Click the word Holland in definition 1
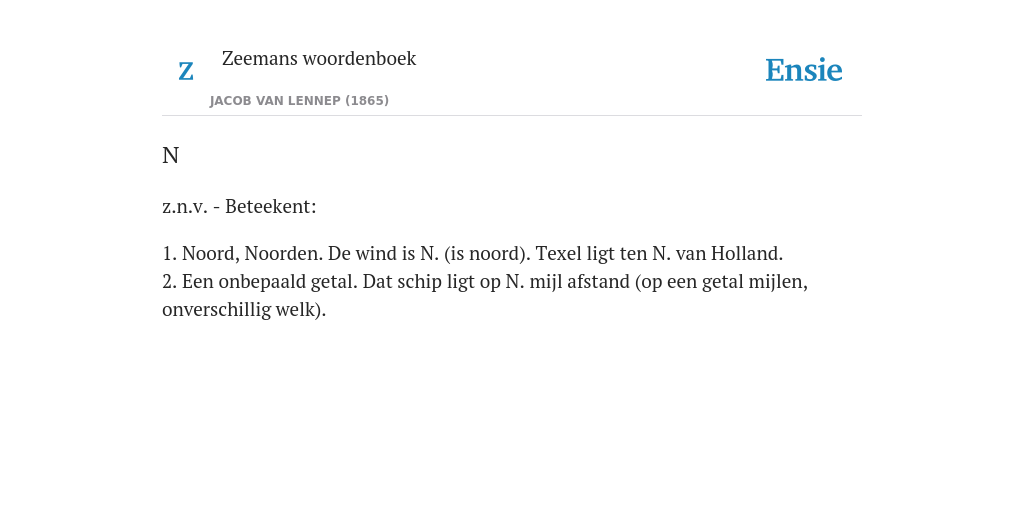This screenshot has width=1024, height=512. coord(746,253)
